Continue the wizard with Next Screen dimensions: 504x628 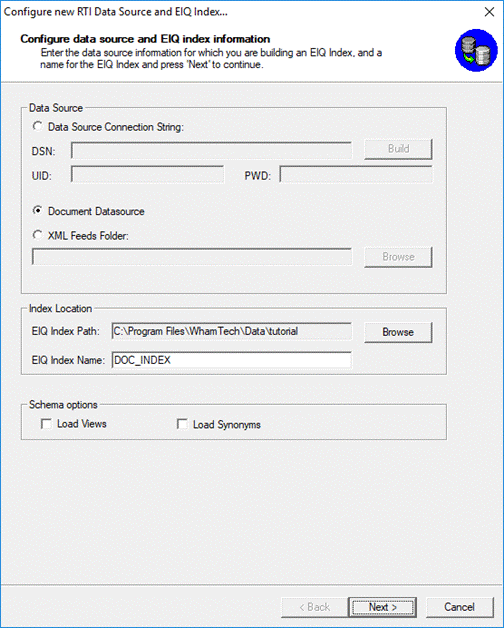[x=383, y=607]
